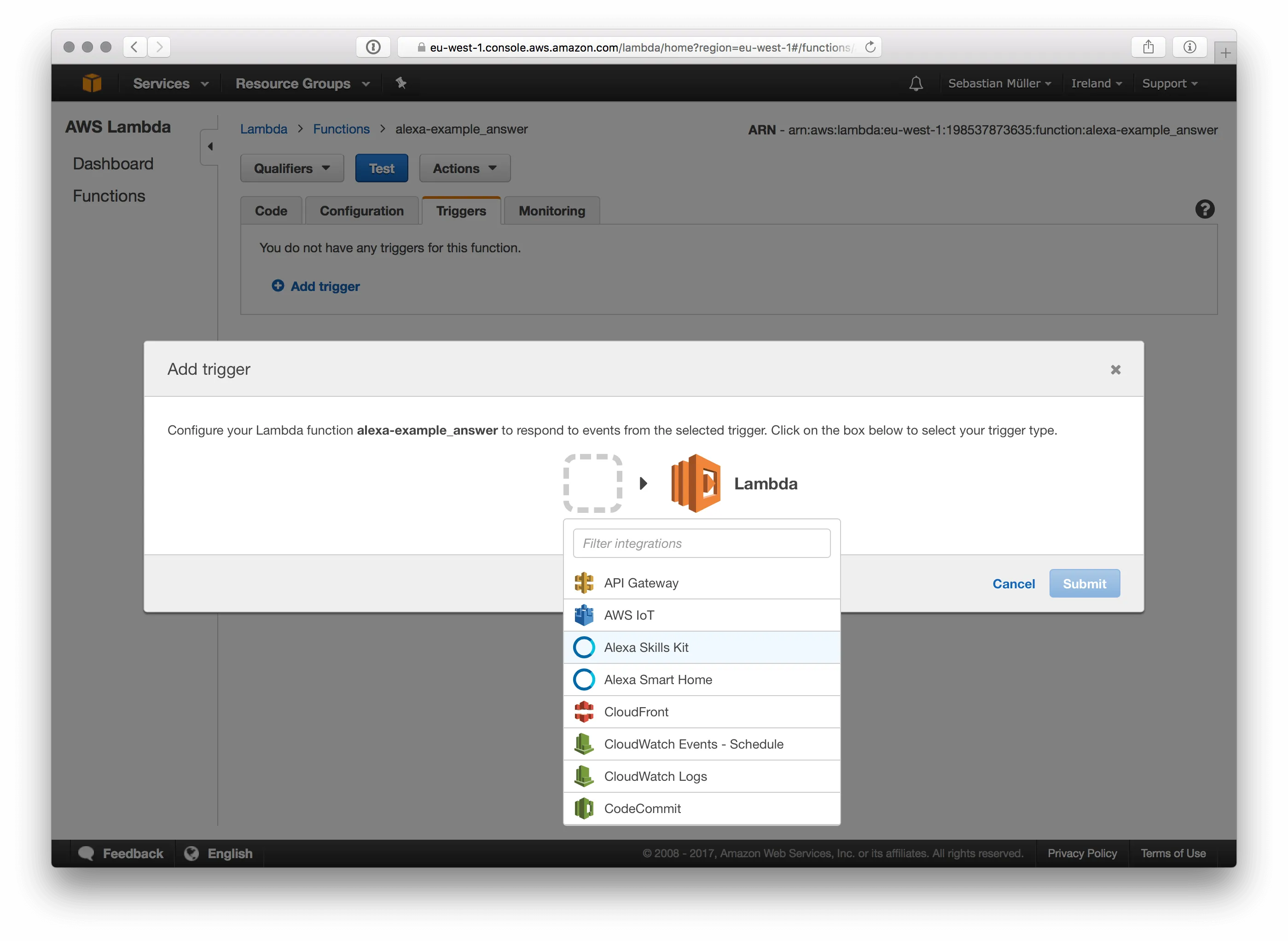Click the Add trigger link
This screenshot has height=941, width=1288.
(316, 286)
